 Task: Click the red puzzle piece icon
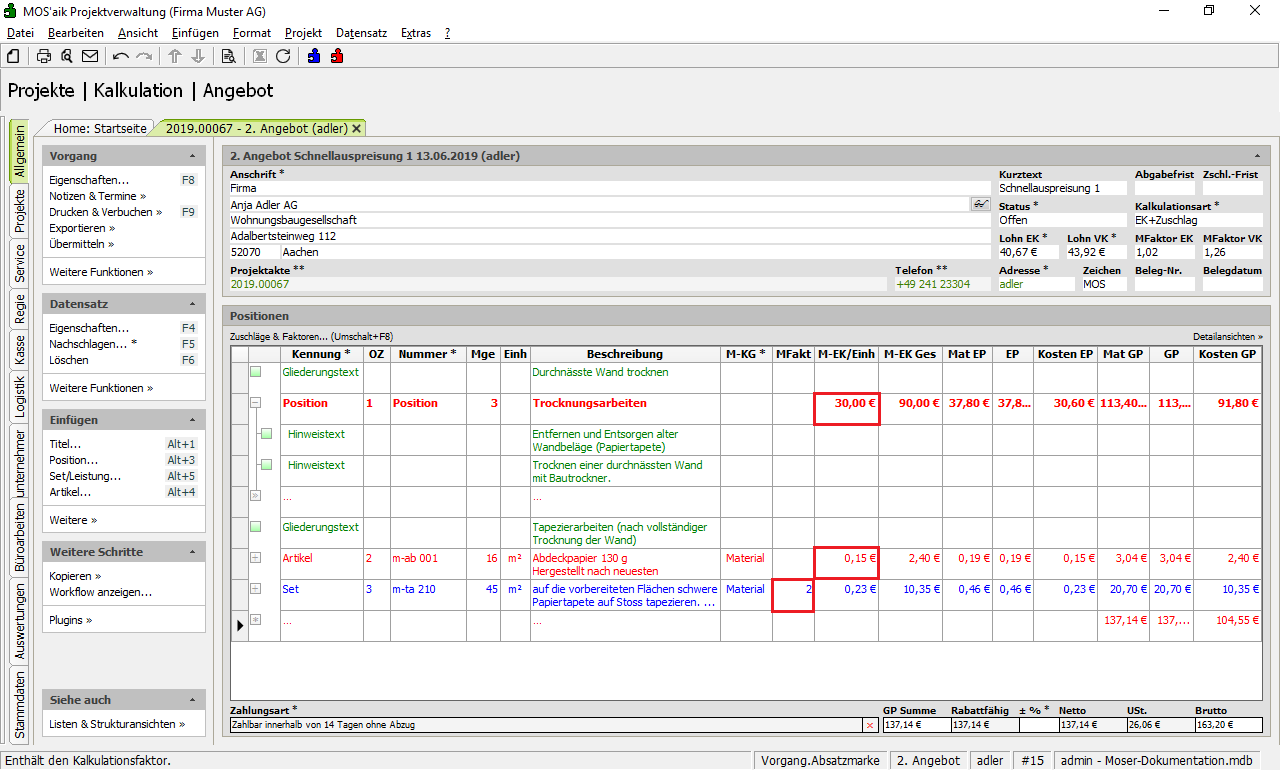pyautogui.click(x=336, y=56)
